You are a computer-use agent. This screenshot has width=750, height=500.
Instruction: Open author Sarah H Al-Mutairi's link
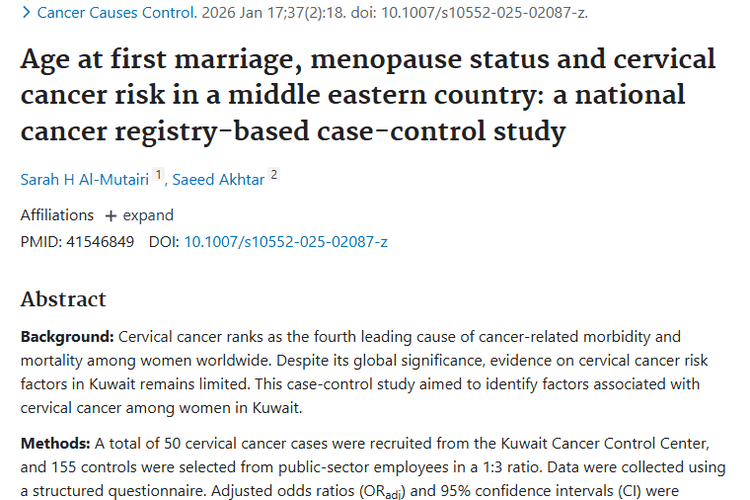pos(85,179)
